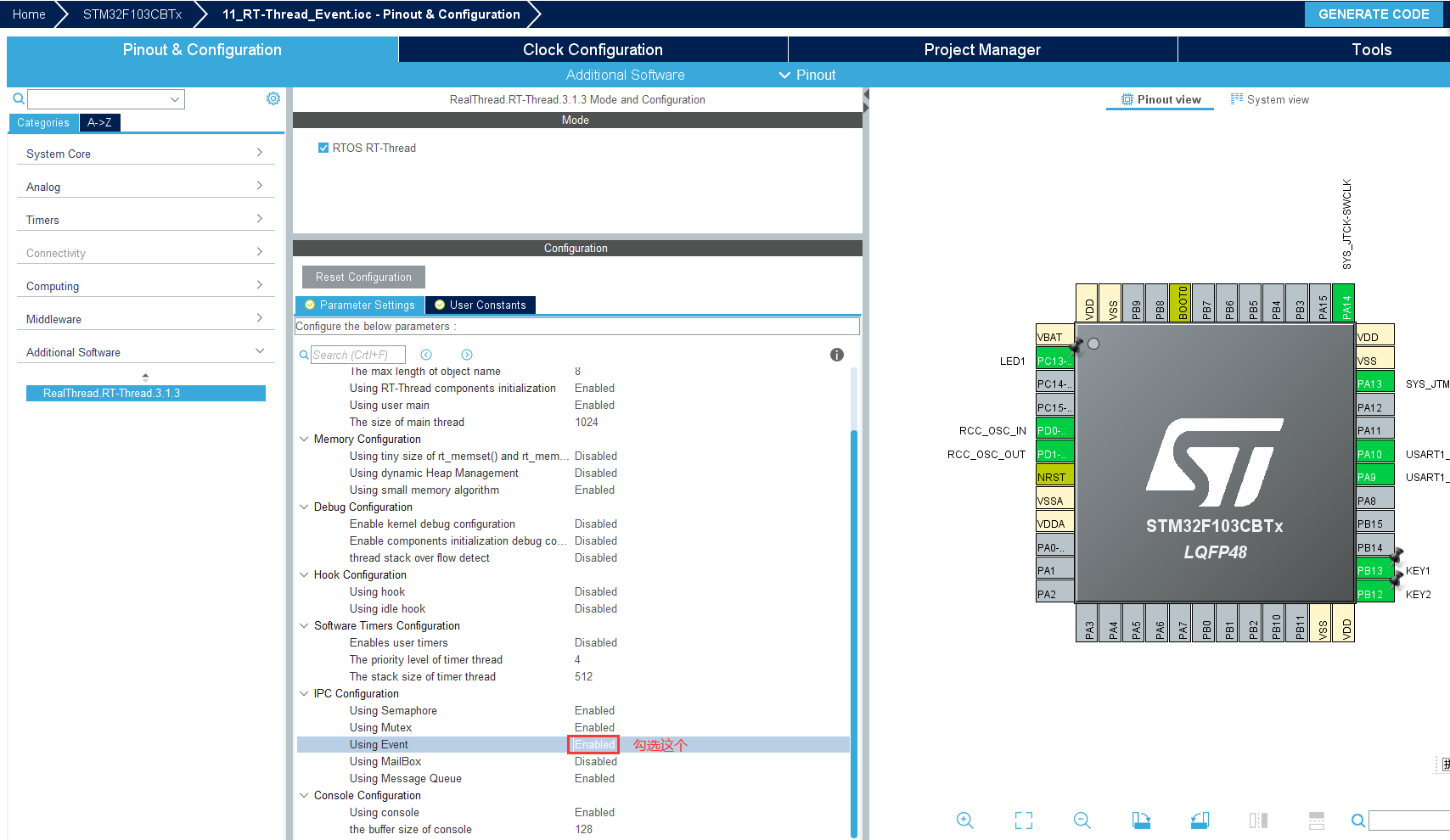Select the A->Z sorting tab
This screenshot has height=840, width=1450.
tap(99, 122)
